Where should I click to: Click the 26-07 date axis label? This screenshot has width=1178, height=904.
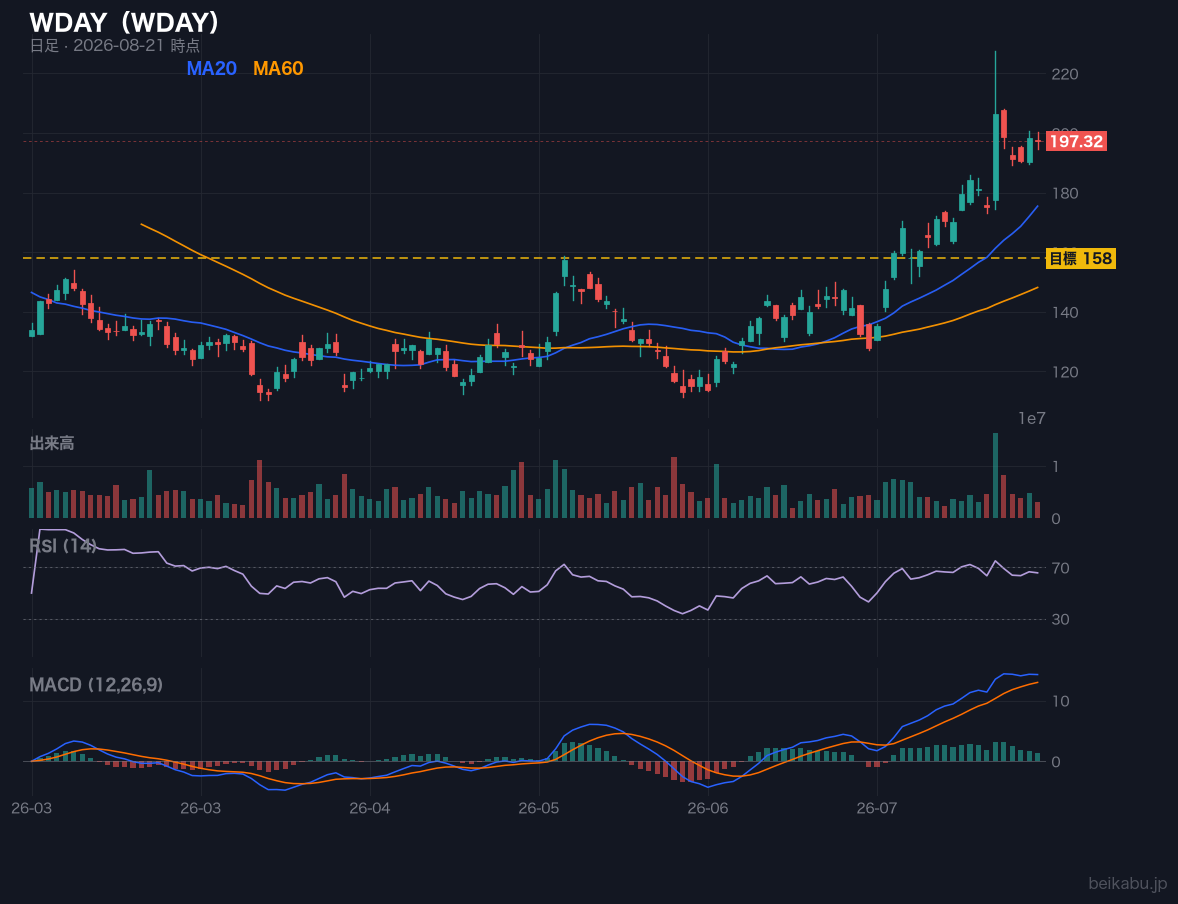pos(877,809)
